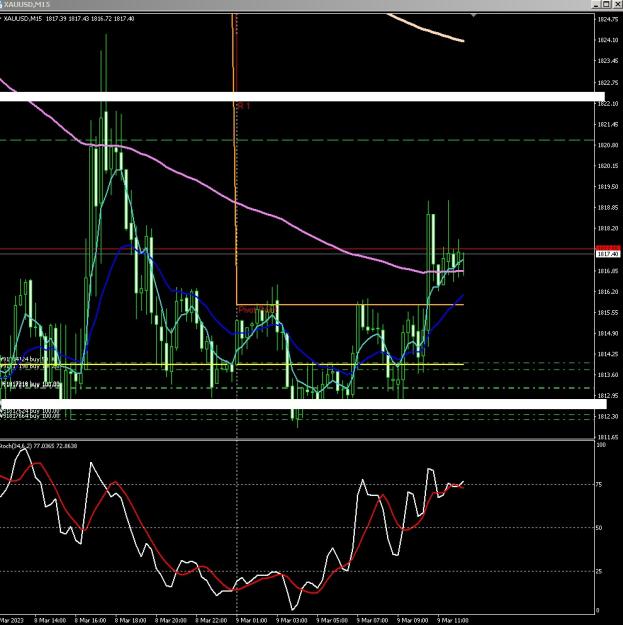Screen dimensions: 623x625
Task: Click stochastic scale level 50
Action: (x=599, y=528)
